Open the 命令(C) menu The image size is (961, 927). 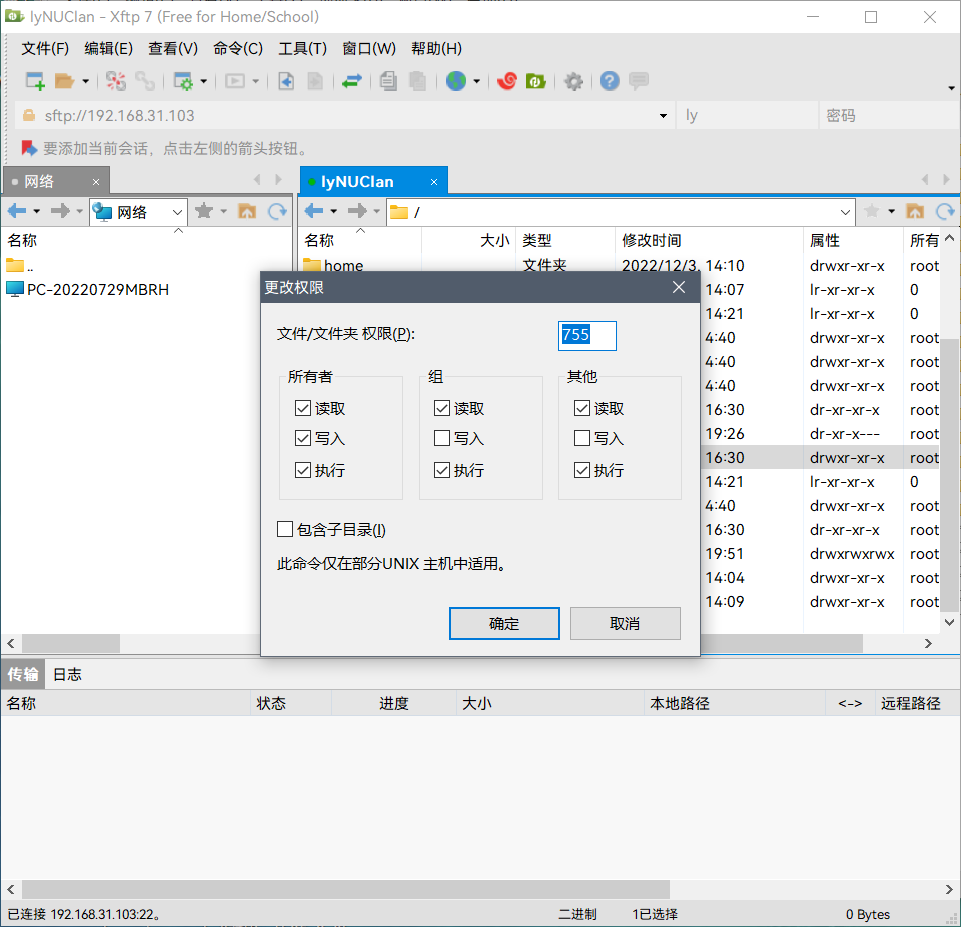[238, 48]
